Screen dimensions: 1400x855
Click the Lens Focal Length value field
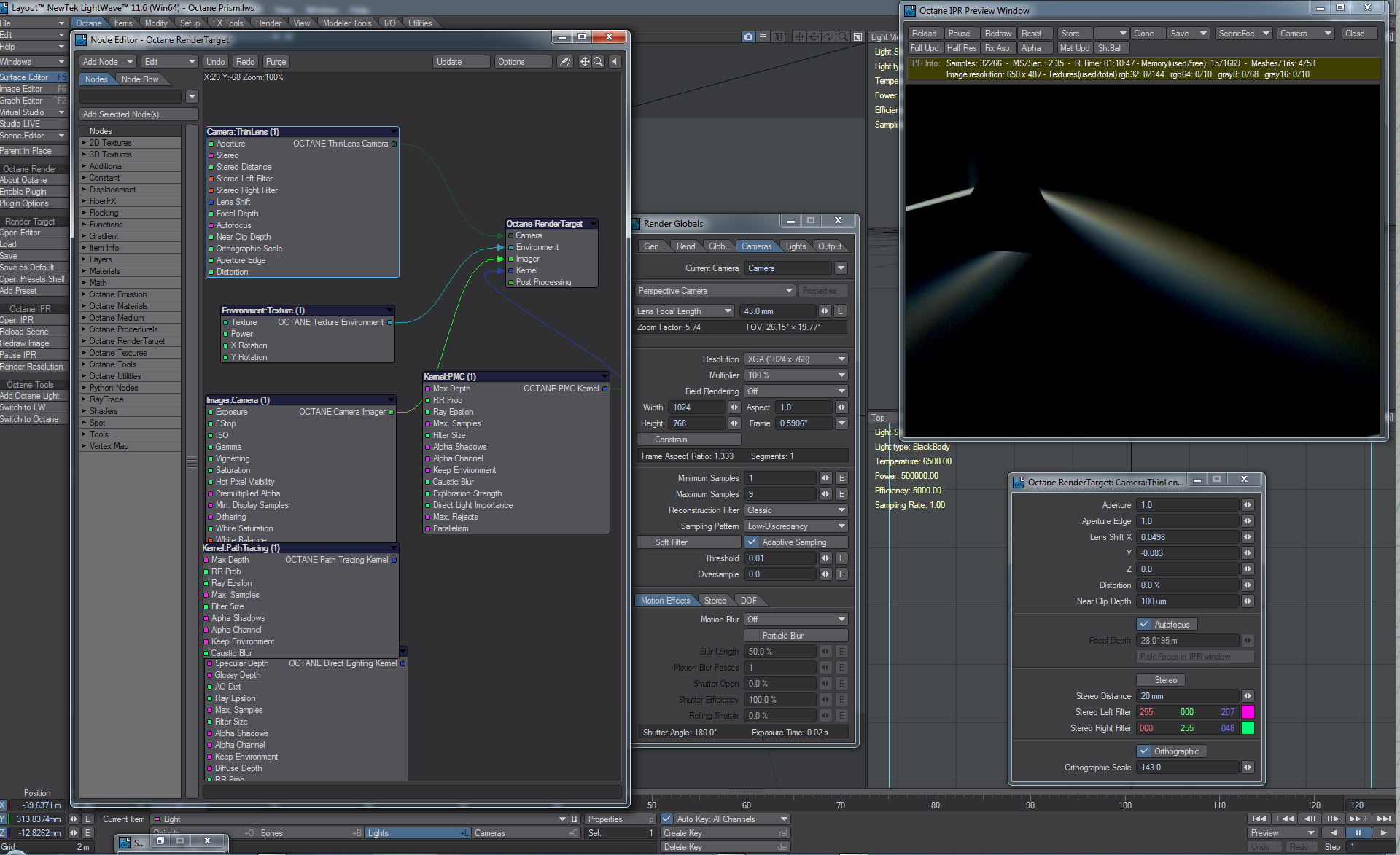coord(777,311)
